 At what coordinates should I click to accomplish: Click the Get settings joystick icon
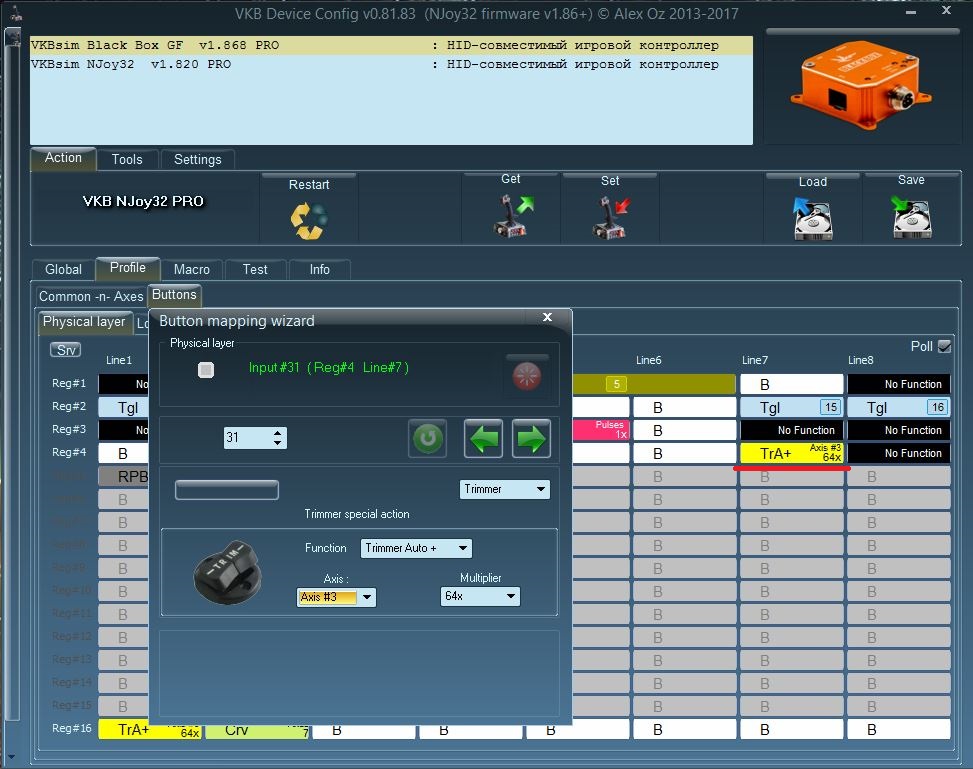tap(512, 215)
